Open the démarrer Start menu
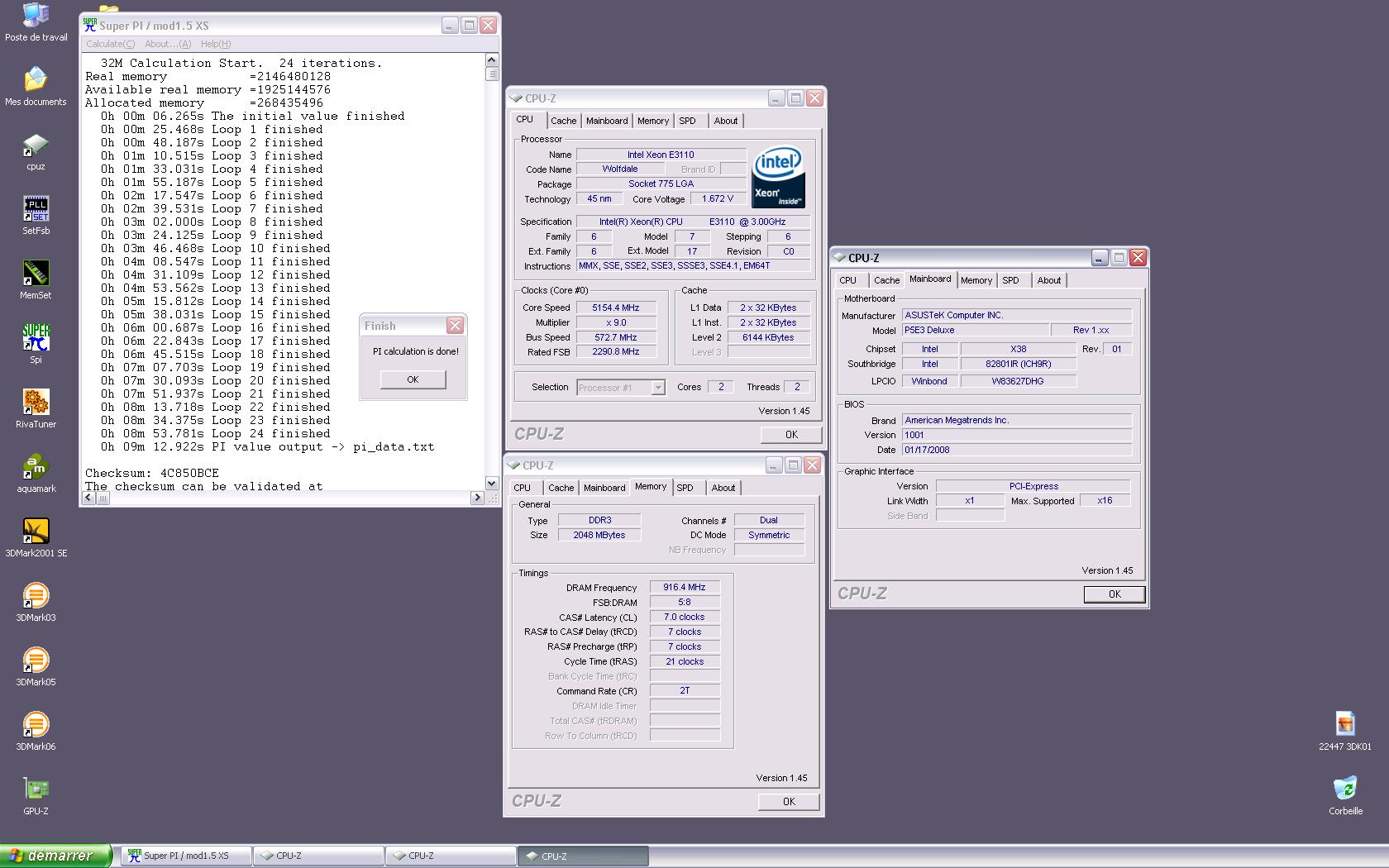The height and width of the screenshot is (868, 1389). [55, 856]
